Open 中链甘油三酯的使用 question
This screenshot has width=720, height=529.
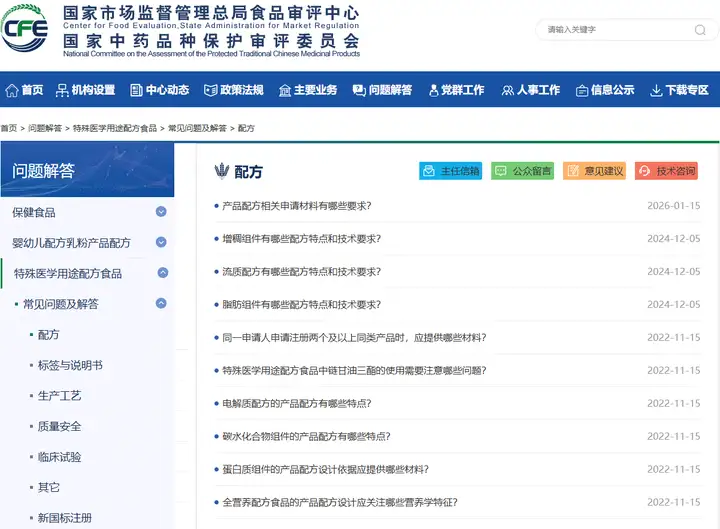354,370
